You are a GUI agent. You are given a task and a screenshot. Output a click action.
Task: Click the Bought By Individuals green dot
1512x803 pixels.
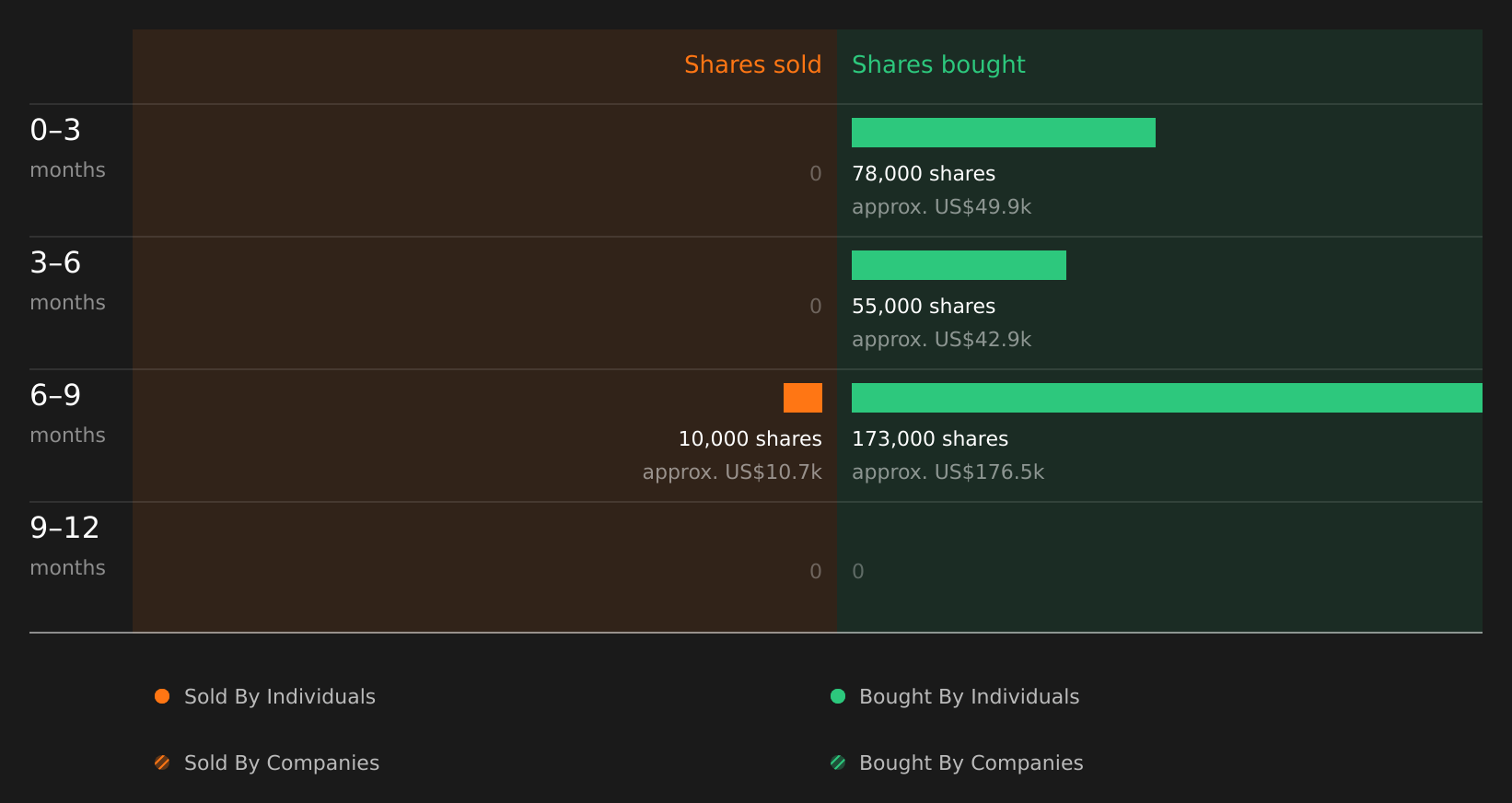tap(838, 696)
